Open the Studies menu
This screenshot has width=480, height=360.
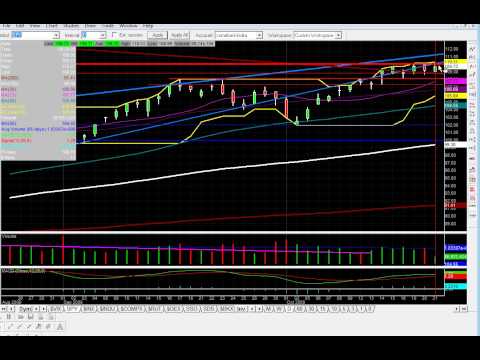click(x=71, y=26)
